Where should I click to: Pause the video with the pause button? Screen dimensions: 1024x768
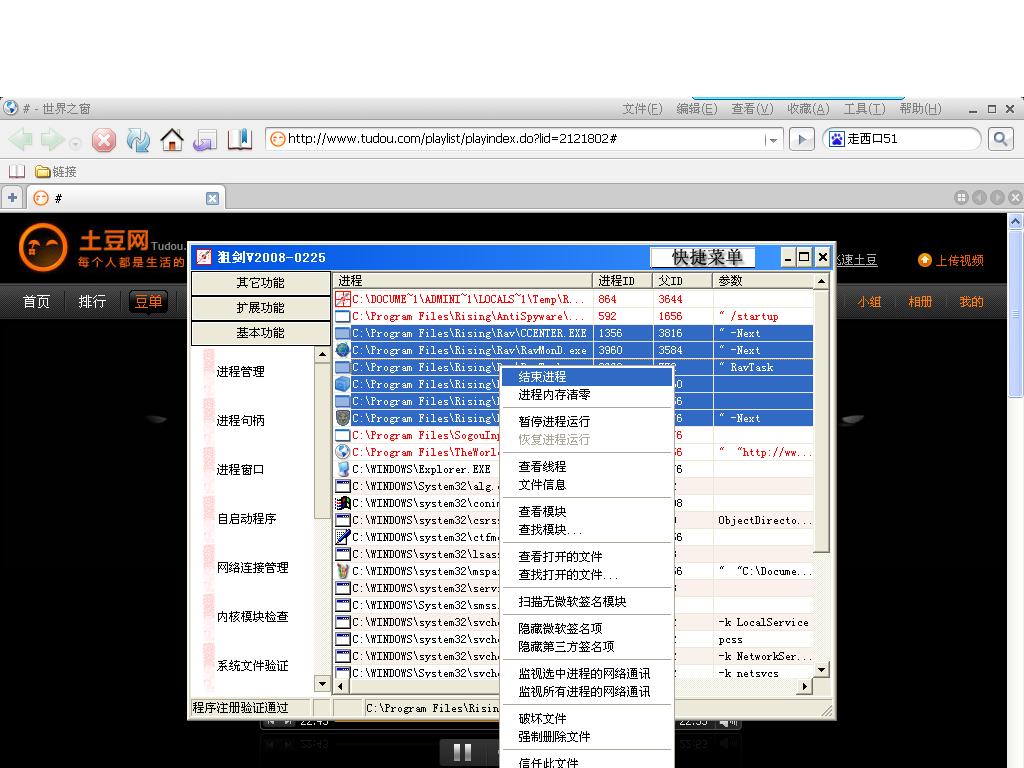tap(462, 752)
